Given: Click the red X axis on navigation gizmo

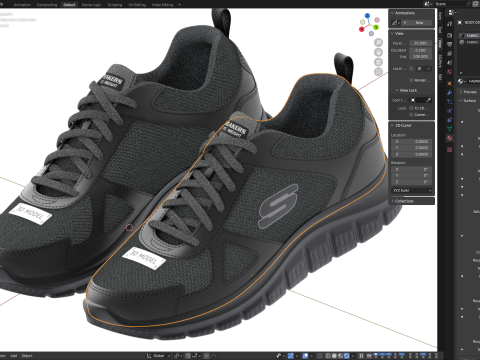Looking at the screenshot, I should [361, 29].
